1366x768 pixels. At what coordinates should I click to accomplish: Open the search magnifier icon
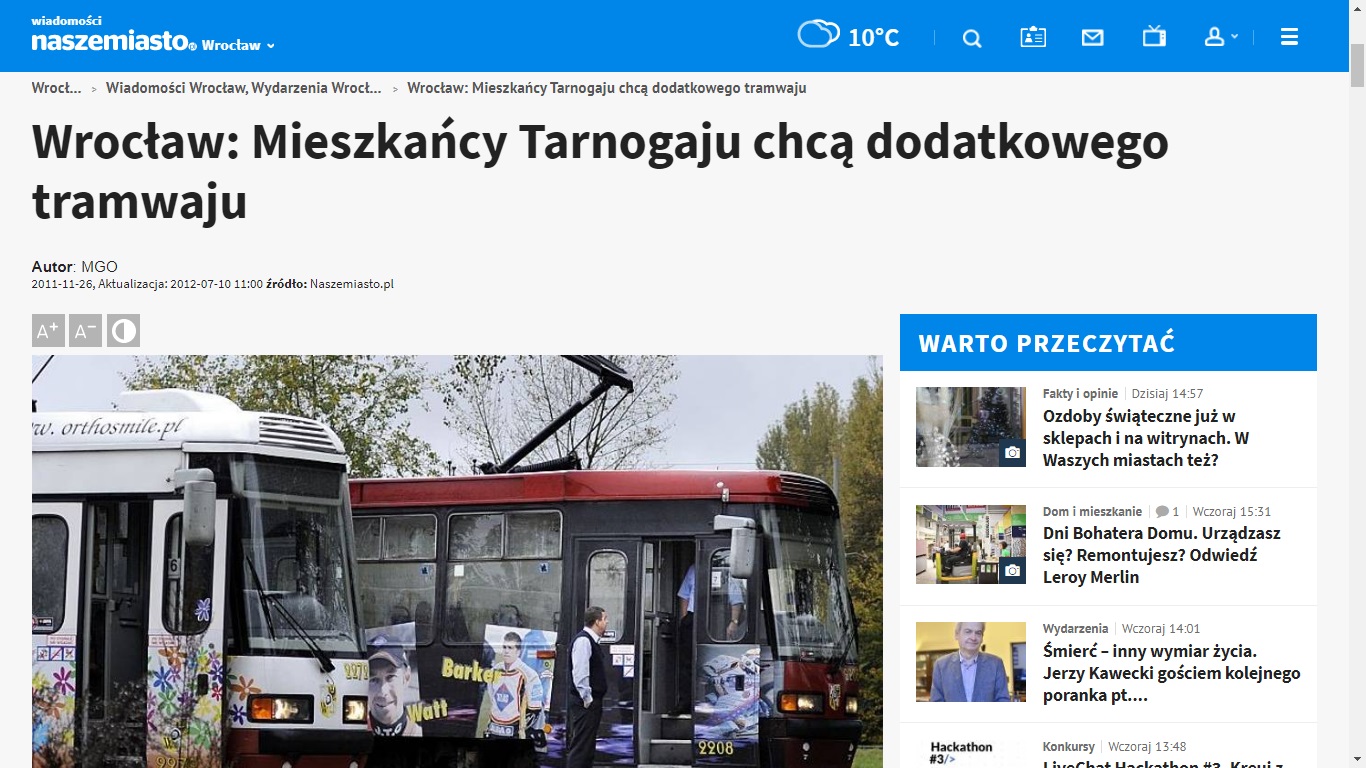click(972, 38)
